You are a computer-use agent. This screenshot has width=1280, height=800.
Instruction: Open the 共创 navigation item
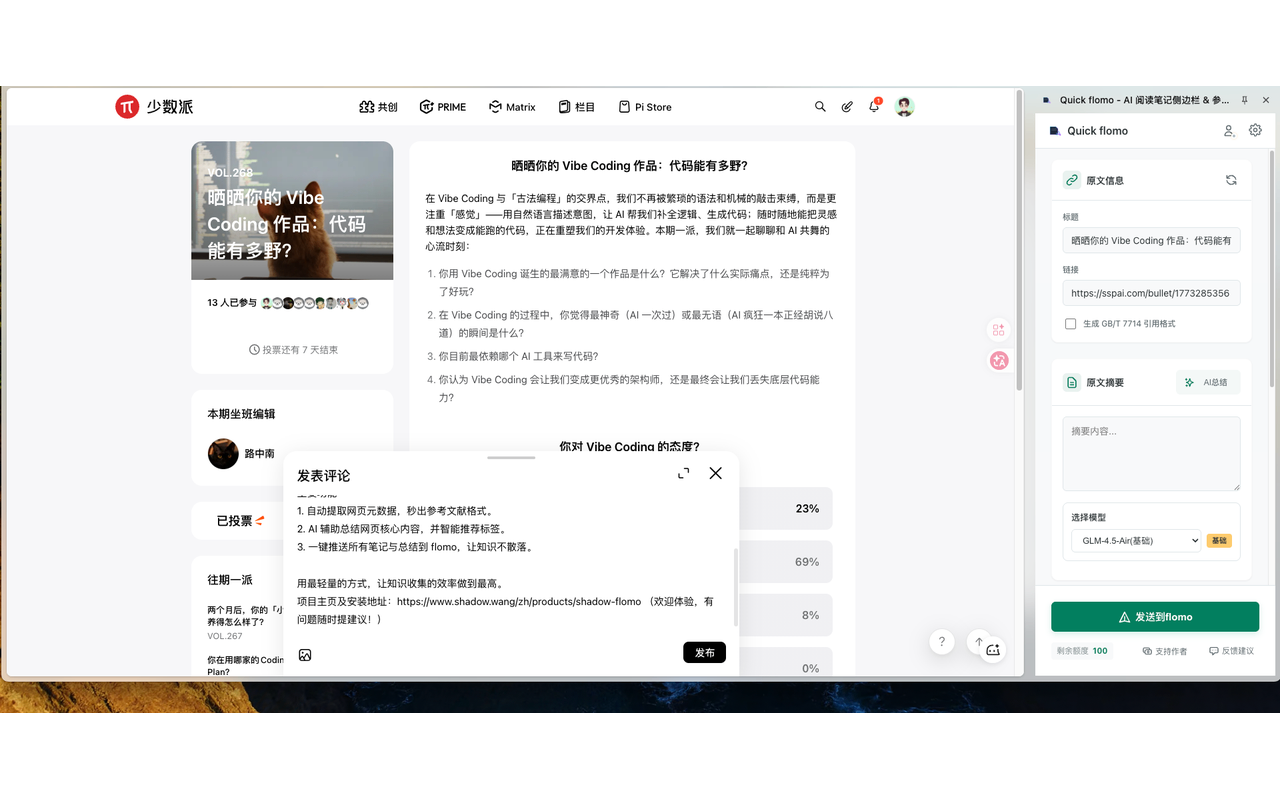coord(378,107)
